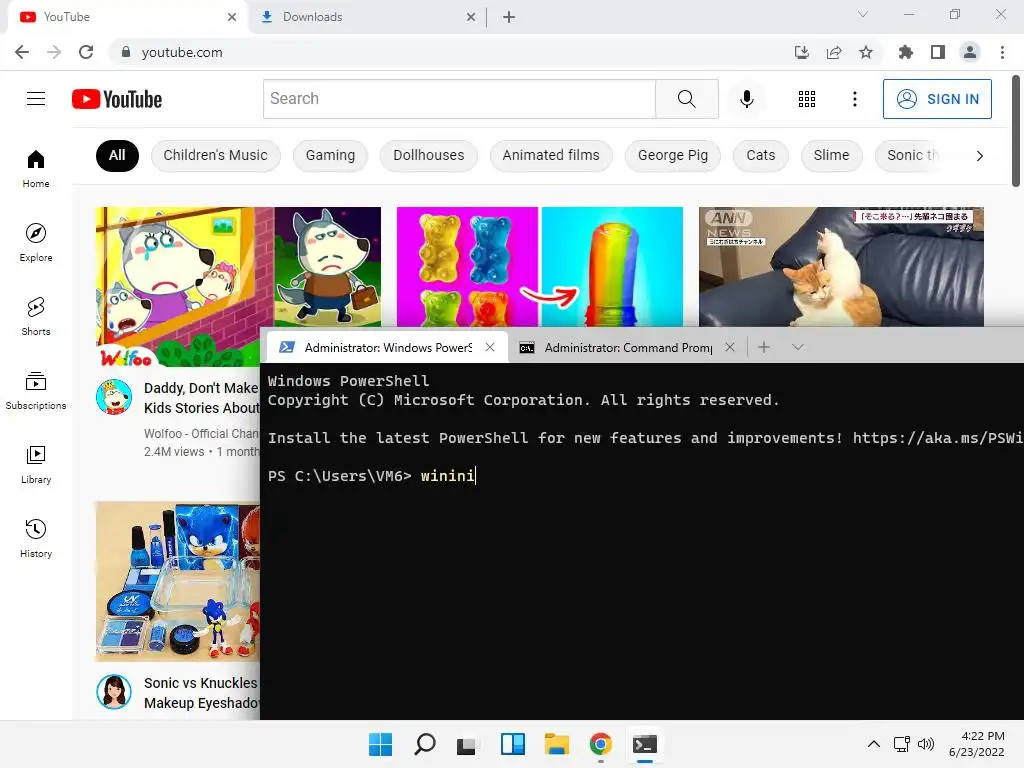Switch to the YouTube browser tab

pos(127,17)
